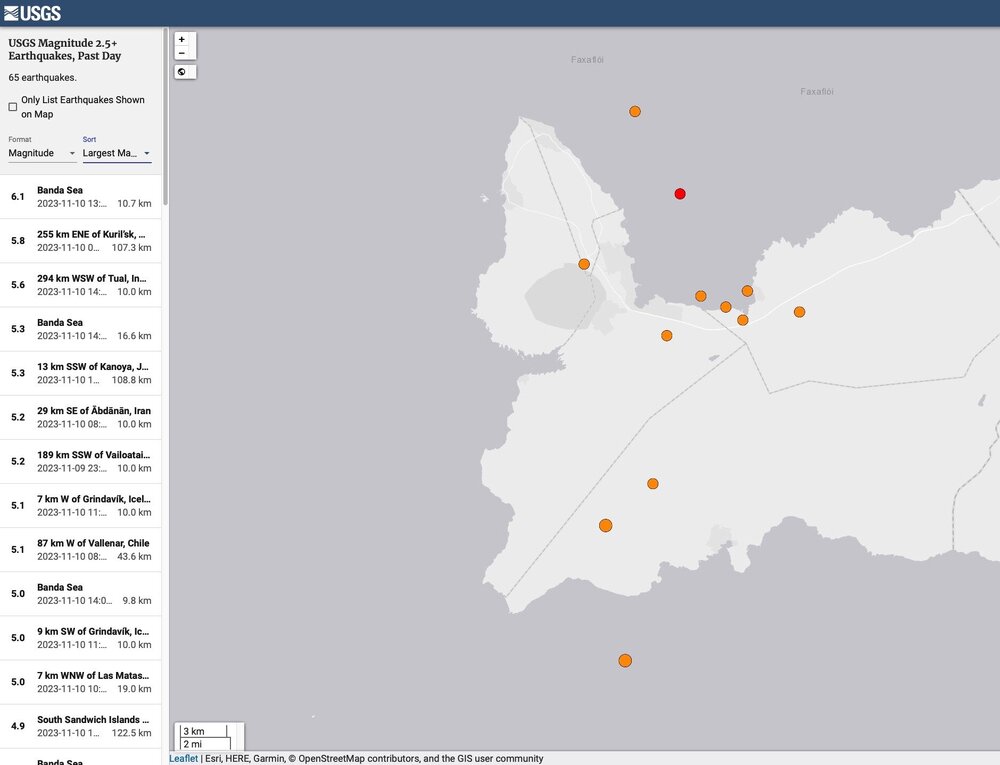The width and height of the screenshot is (1000, 765).
Task: Open the Format dropdown set to Magnitude
Action: click(42, 153)
